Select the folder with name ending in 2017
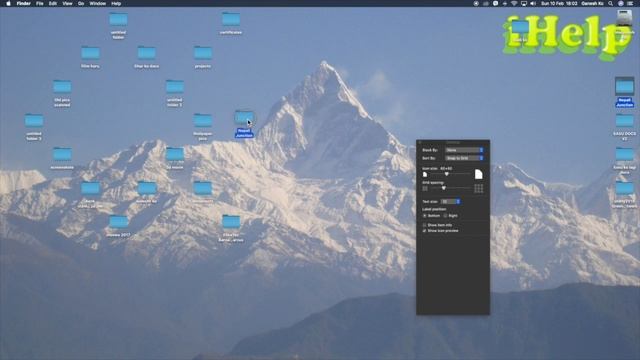This screenshot has width=640, height=360. click(x=118, y=226)
